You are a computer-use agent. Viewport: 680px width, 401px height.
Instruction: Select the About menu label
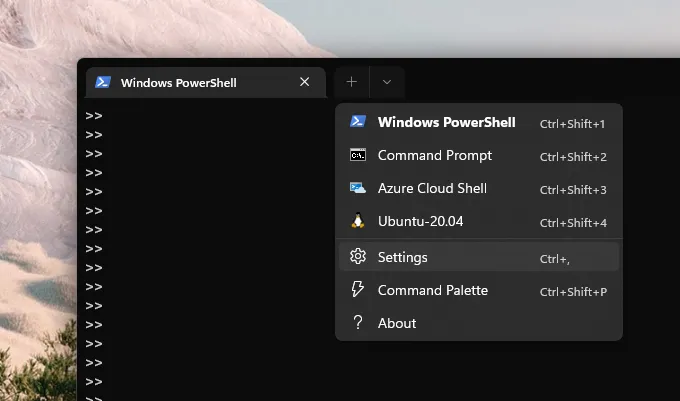pyautogui.click(x=397, y=323)
